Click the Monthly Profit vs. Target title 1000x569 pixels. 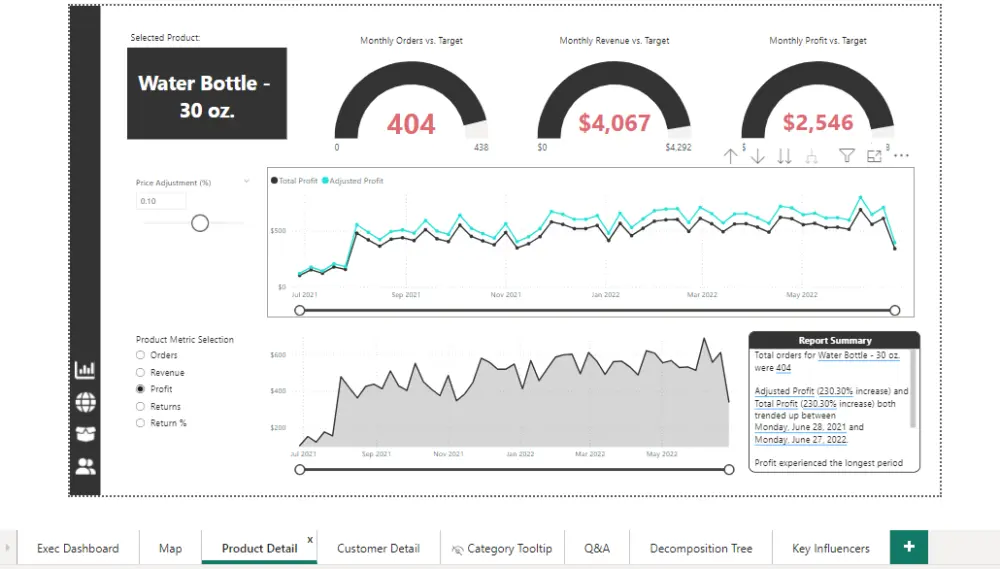(818, 40)
